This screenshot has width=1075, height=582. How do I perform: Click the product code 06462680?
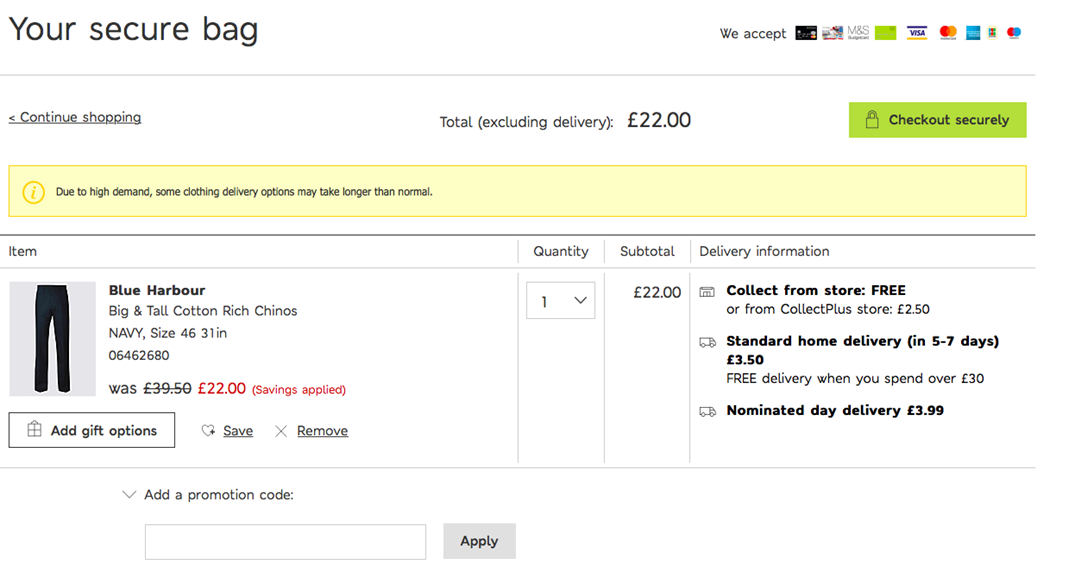tap(138, 355)
